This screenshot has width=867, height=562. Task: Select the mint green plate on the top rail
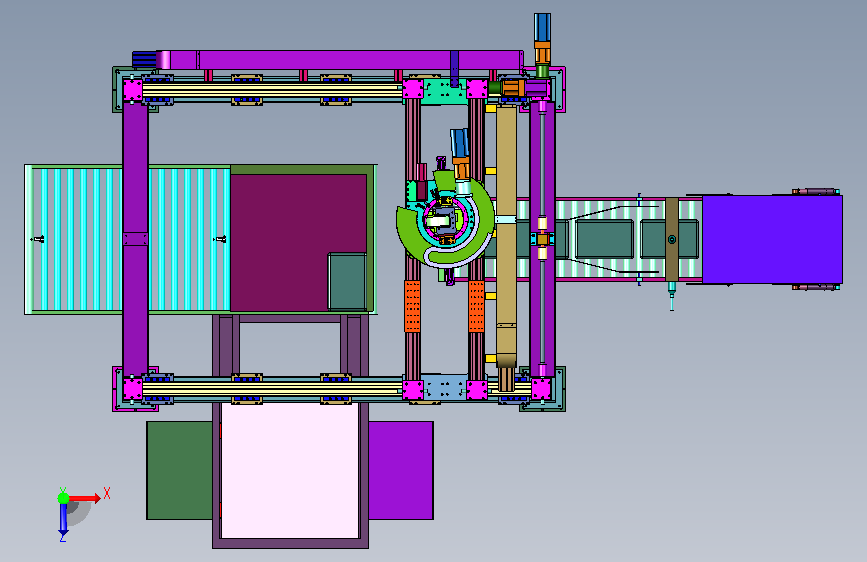pyautogui.click(x=445, y=91)
